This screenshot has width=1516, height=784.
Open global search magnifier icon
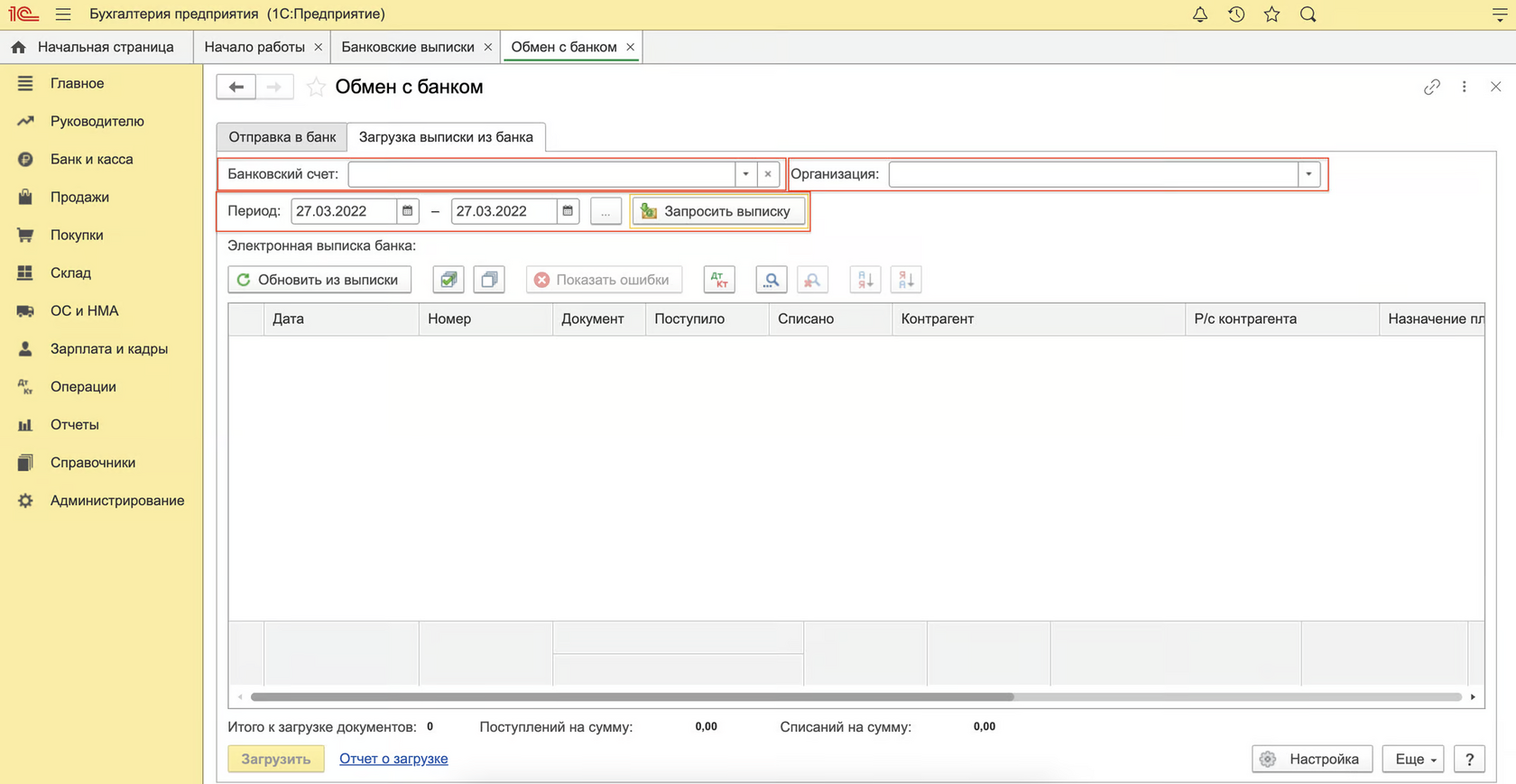1308,14
